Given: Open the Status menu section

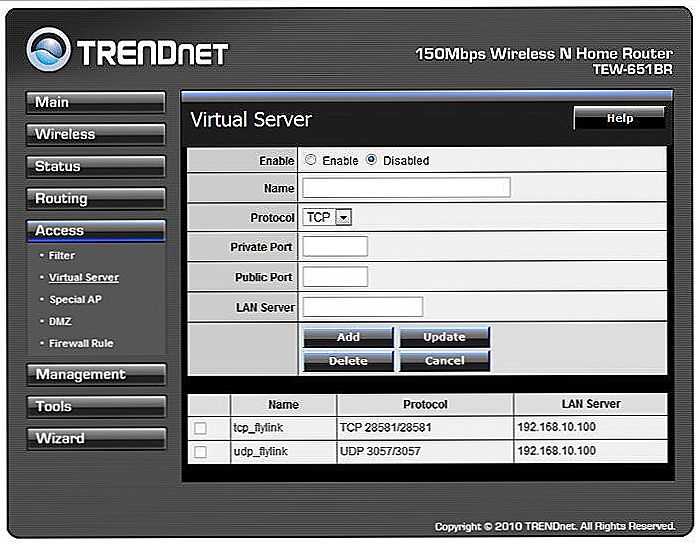Looking at the screenshot, I should (95, 166).
